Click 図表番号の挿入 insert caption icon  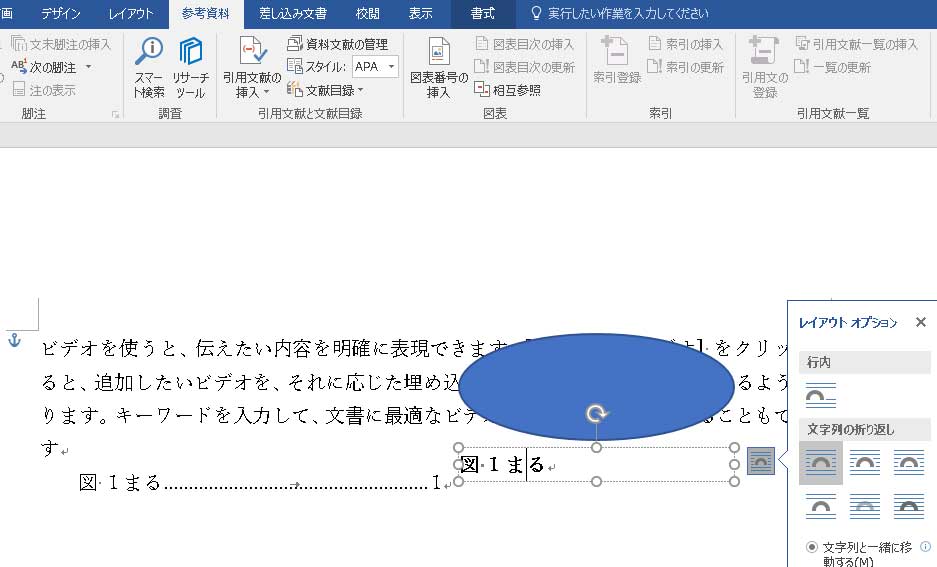coord(439,68)
